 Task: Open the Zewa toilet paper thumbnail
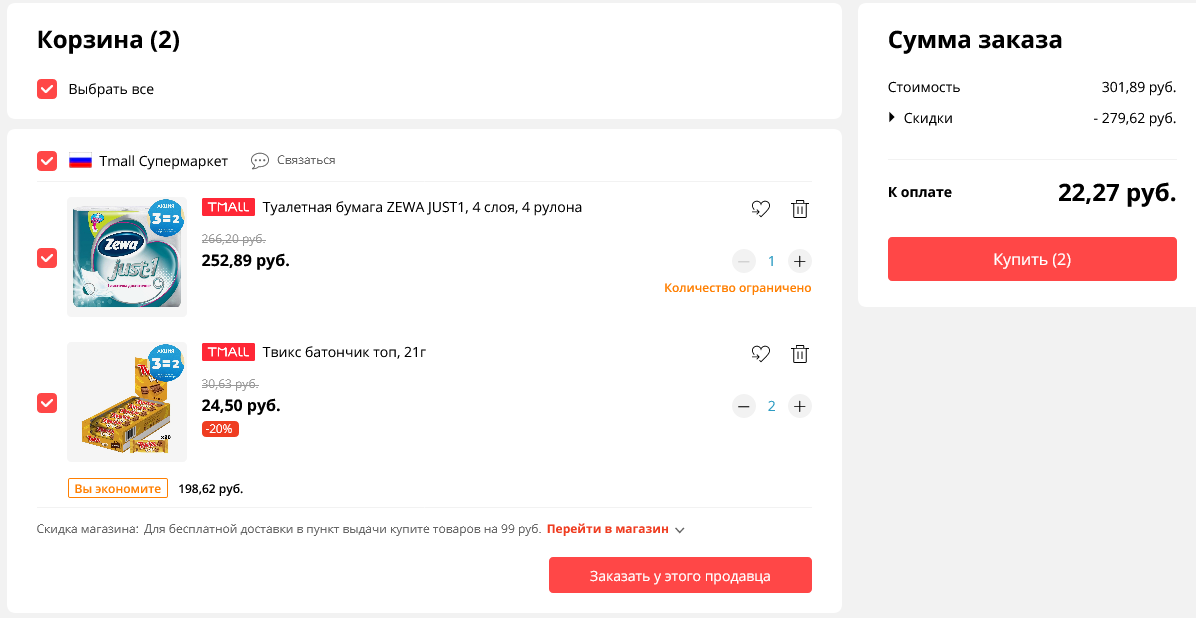pos(127,256)
